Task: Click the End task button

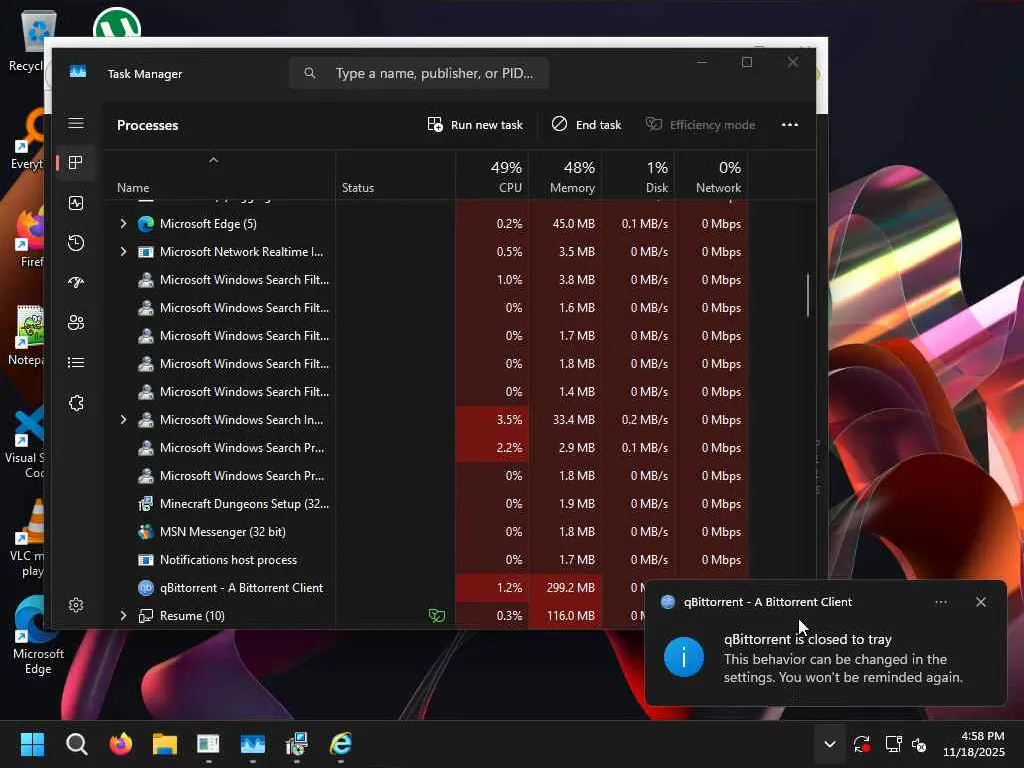Action: click(x=586, y=125)
